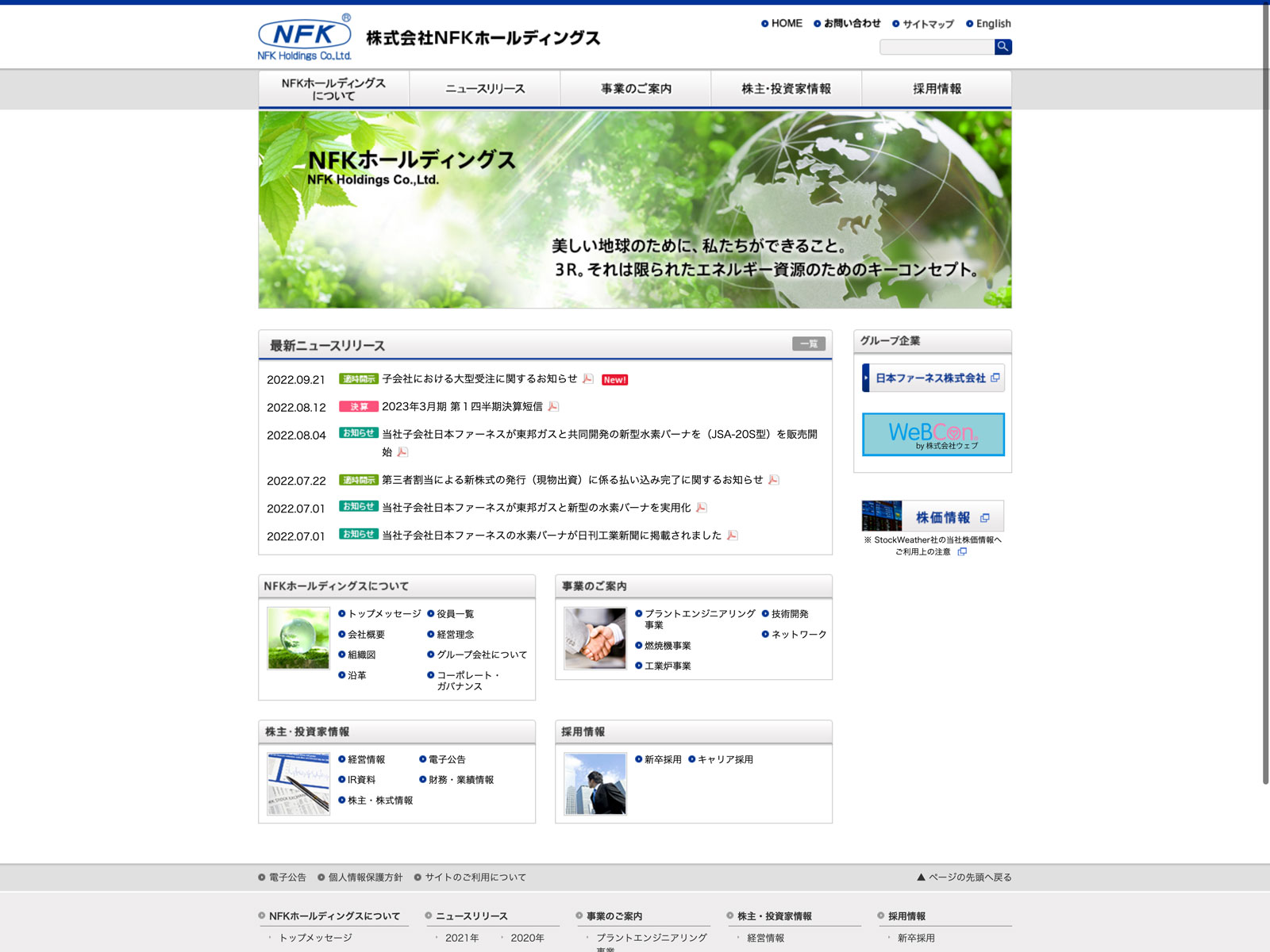
Task: Click the search input field
Action: 937,47
